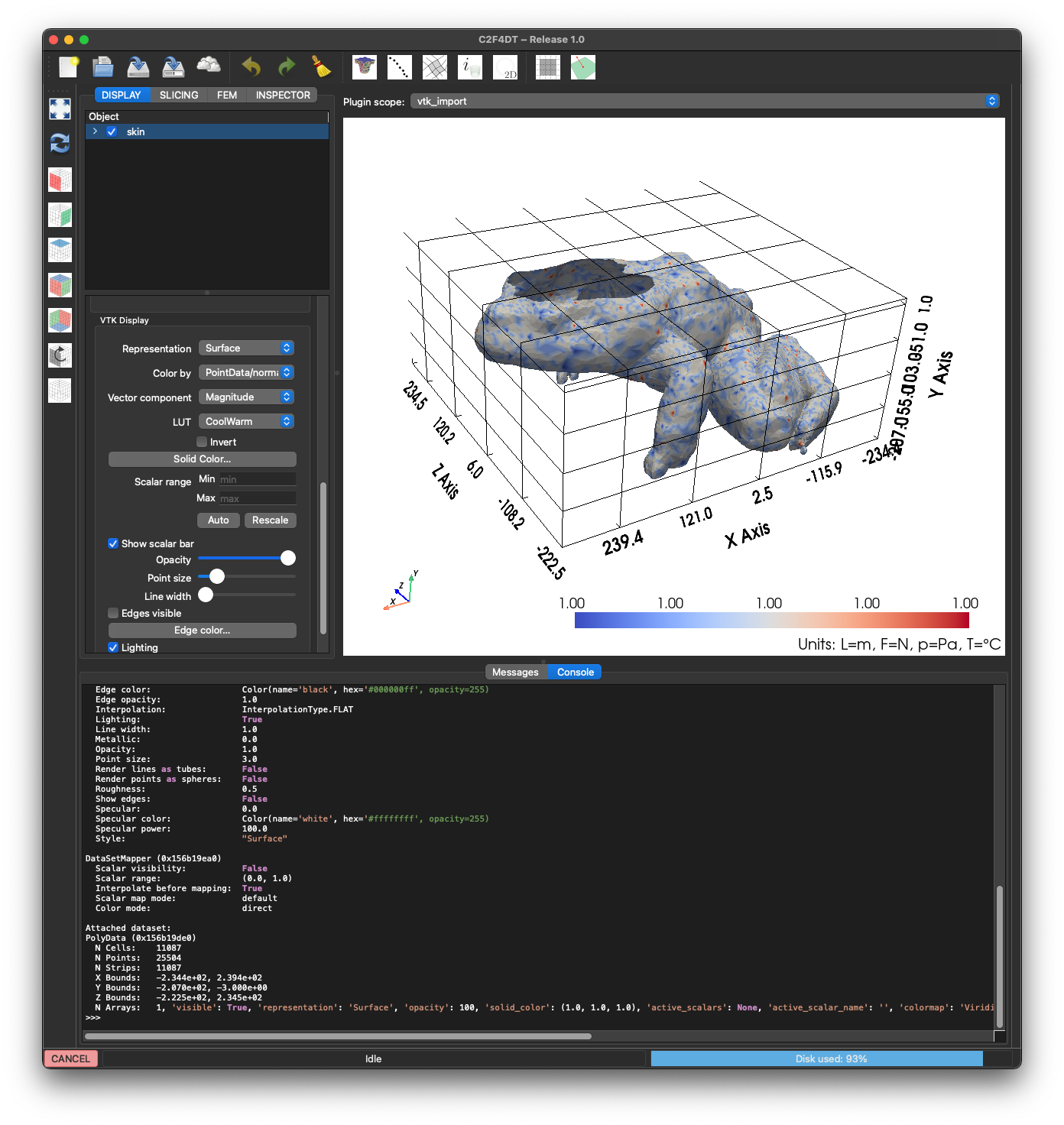Toggle the Invert LUT checkbox
Screen dimensions: 1064x1125
click(x=202, y=442)
